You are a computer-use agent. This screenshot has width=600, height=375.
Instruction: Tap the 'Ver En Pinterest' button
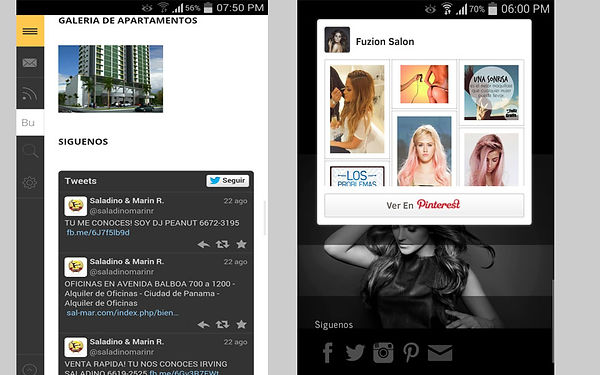tap(424, 205)
